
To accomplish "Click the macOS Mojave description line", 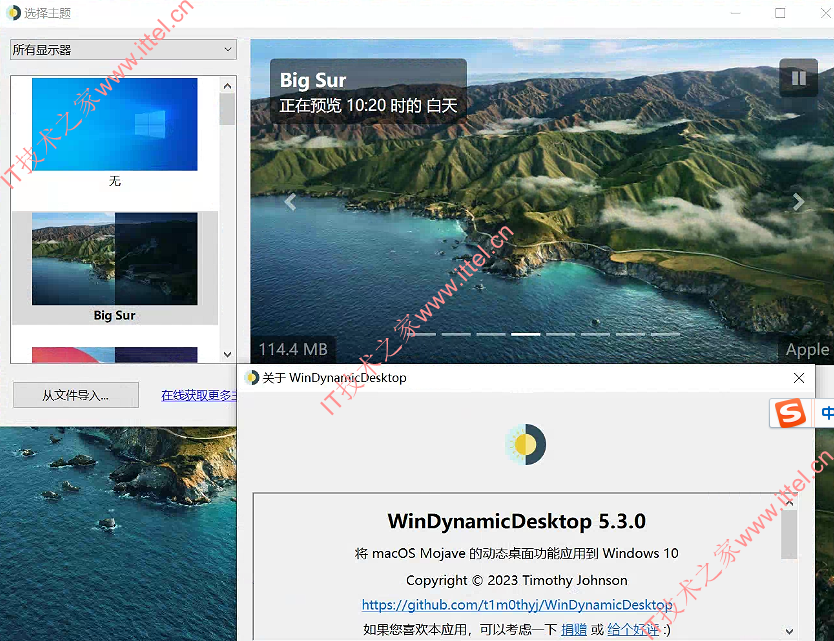I will pyautogui.click(x=516, y=554).
